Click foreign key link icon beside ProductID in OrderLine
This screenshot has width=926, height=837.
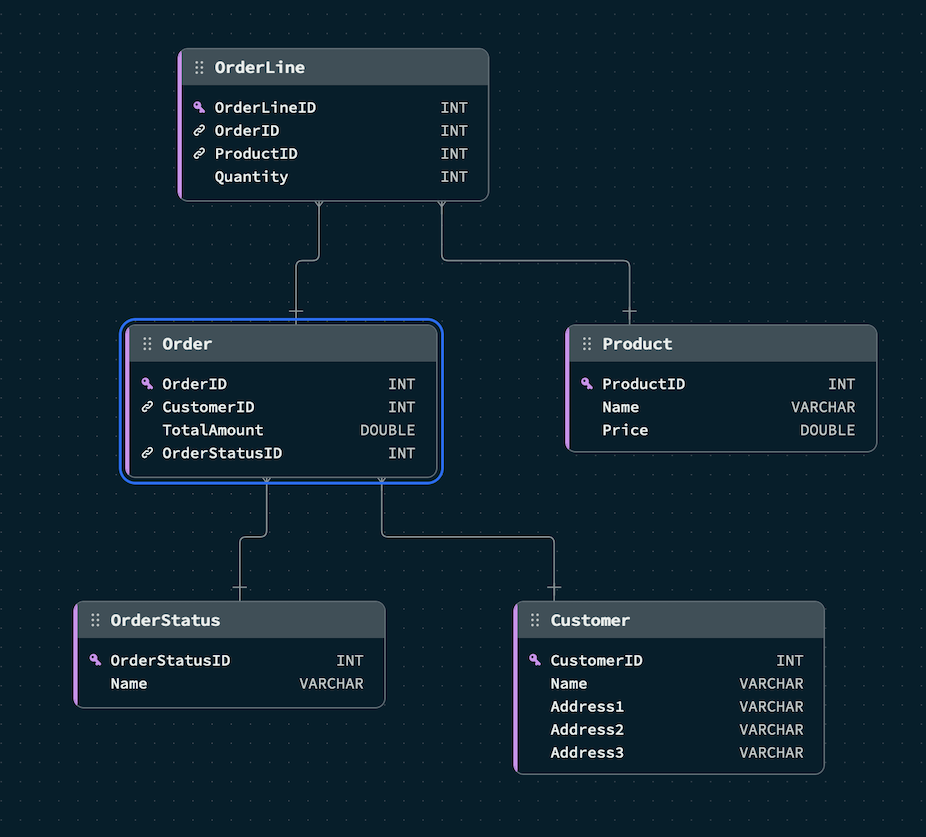199,154
